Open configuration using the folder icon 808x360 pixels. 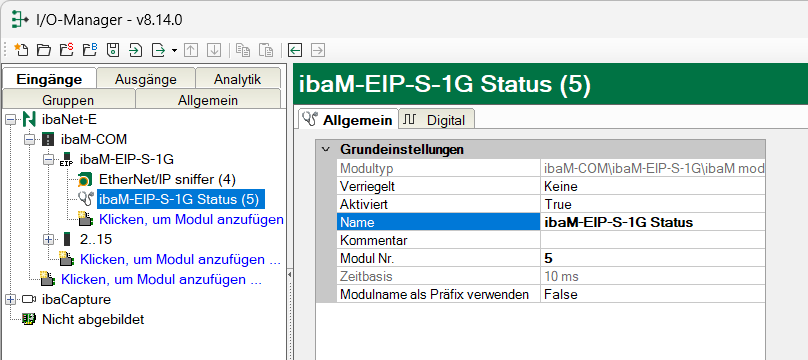tap(44, 50)
